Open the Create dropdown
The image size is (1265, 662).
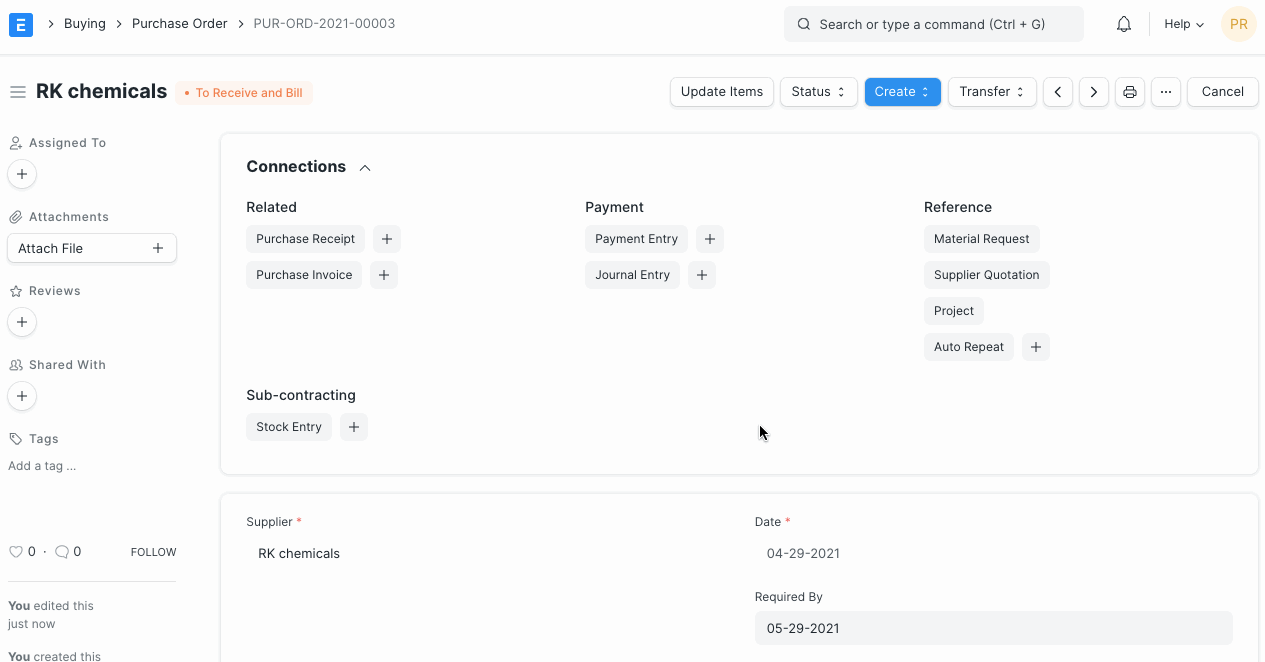click(902, 91)
